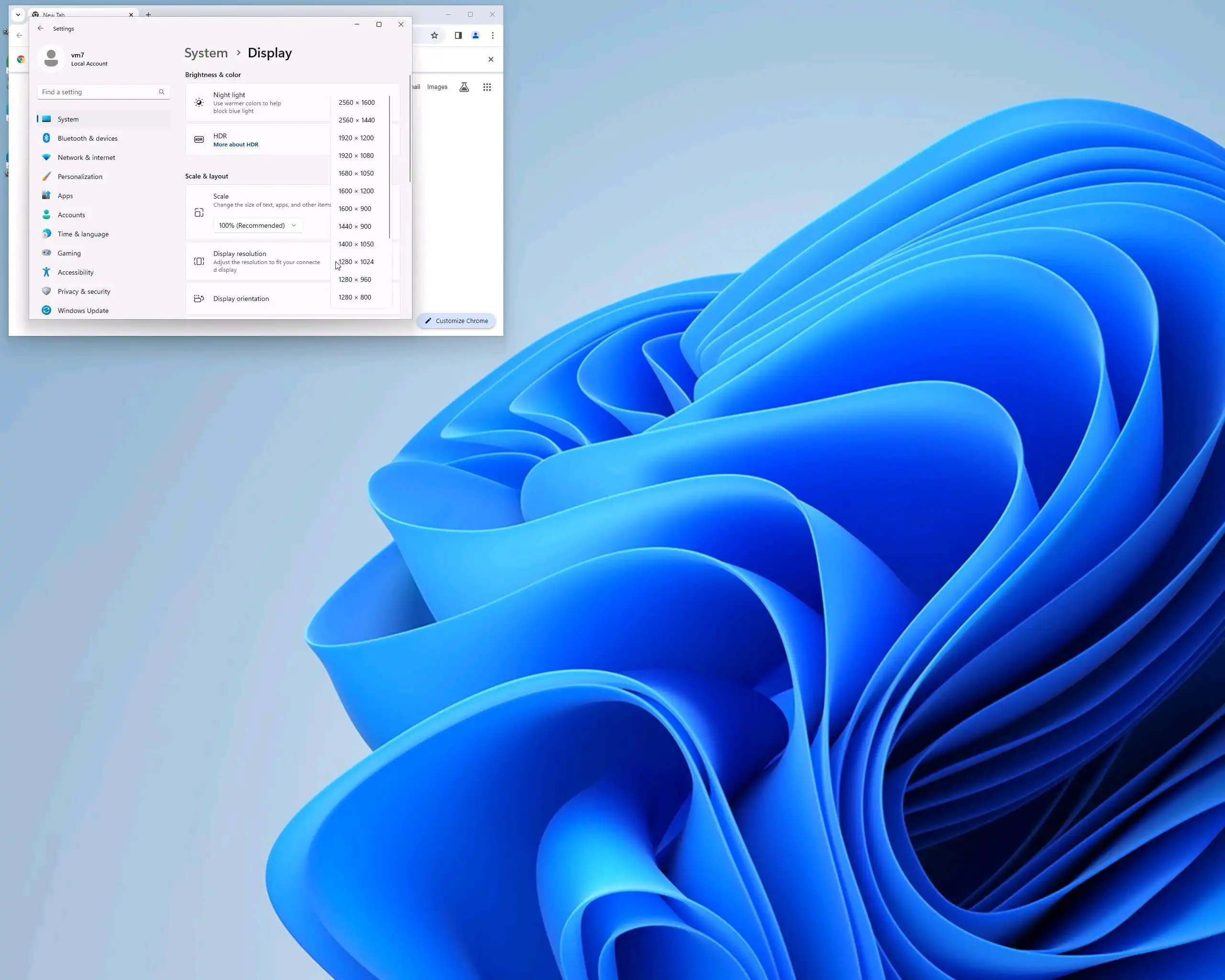The width and height of the screenshot is (1225, 980).
Task: Choose 2560 × 1440 resolution option
Action: [x=356, y=120]
